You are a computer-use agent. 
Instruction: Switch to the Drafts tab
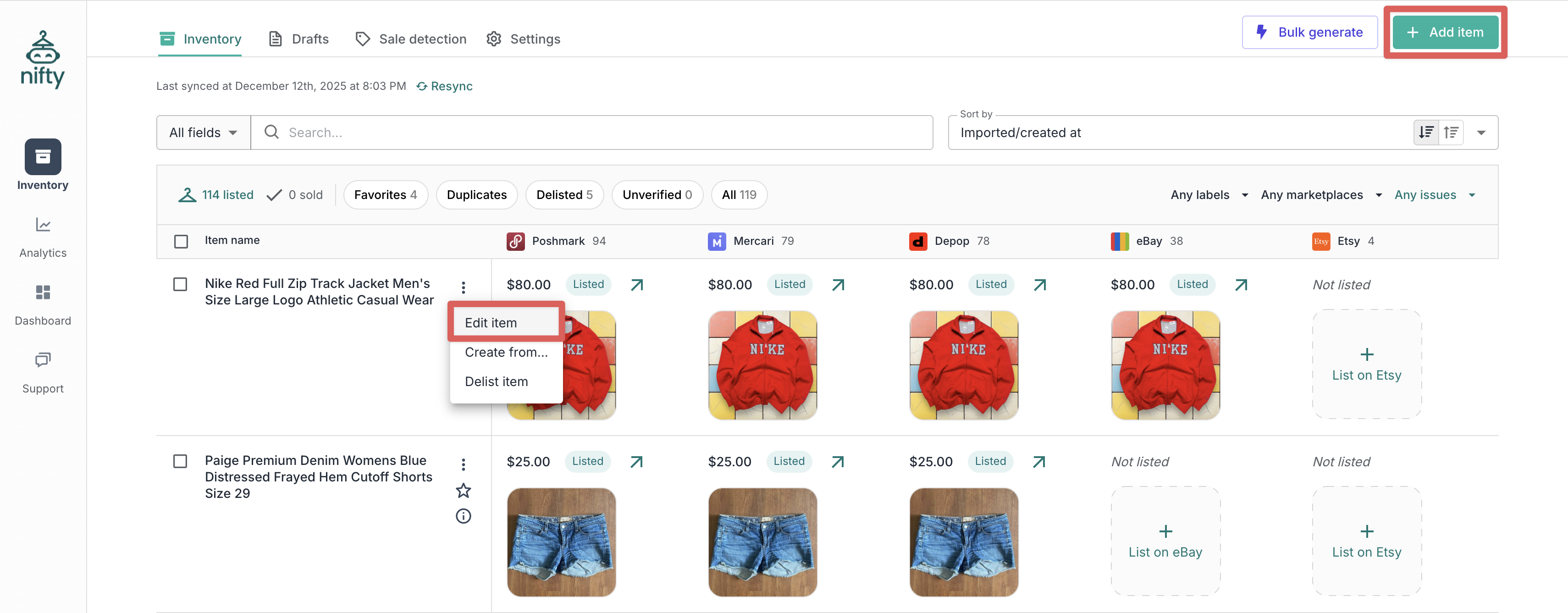click(299, 39)
